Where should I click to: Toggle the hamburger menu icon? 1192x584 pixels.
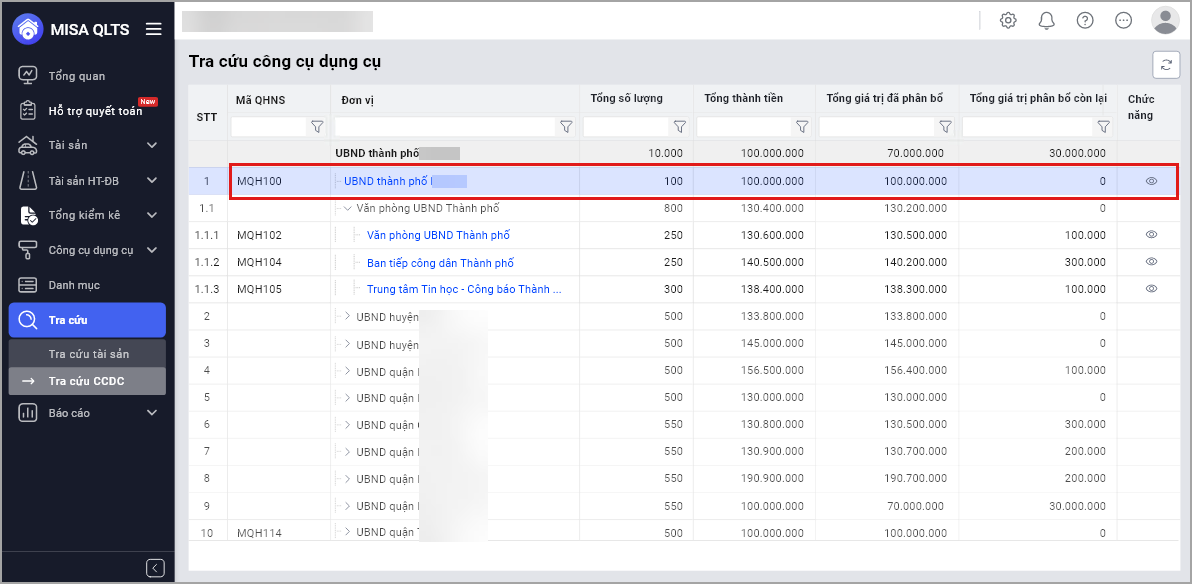tap(153, 29)
